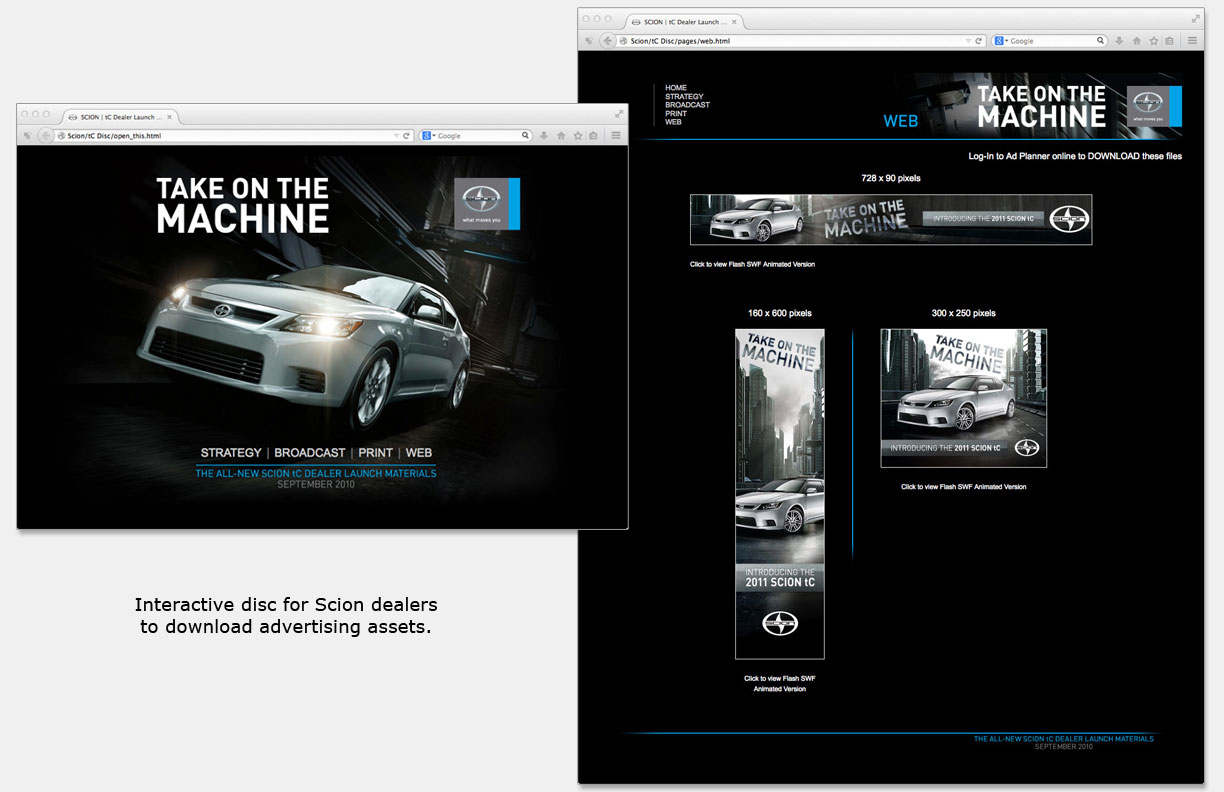
Task: Open the hamburger menu in the web.html window
Action: pos(1192,41)
